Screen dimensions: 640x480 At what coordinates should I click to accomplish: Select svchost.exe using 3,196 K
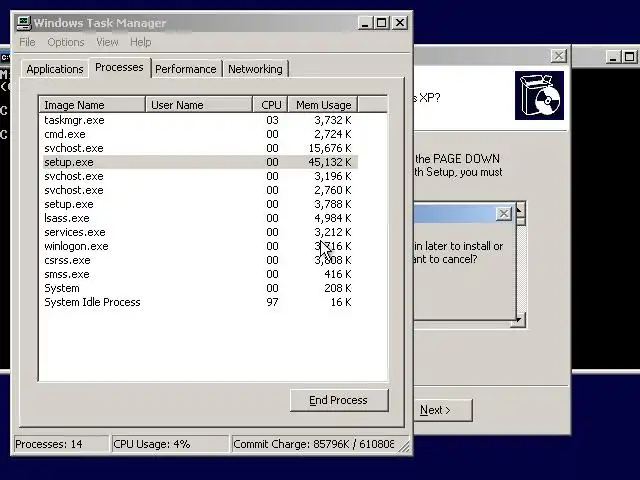point(200,176)
